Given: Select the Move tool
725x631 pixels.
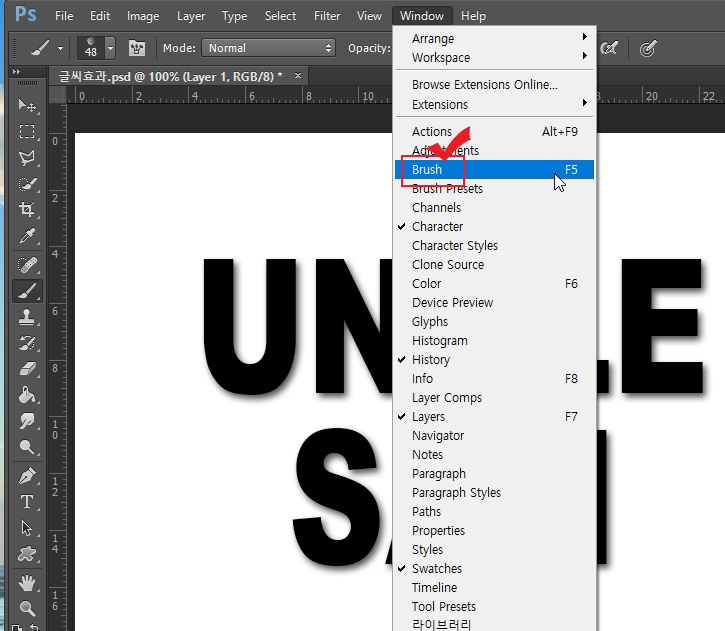Looking at the screenshot, I should pos(27,105).
